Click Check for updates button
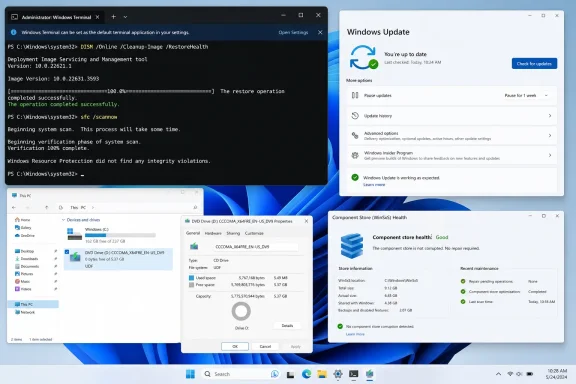Screen dimensions: 576x384 click(534, 64)
